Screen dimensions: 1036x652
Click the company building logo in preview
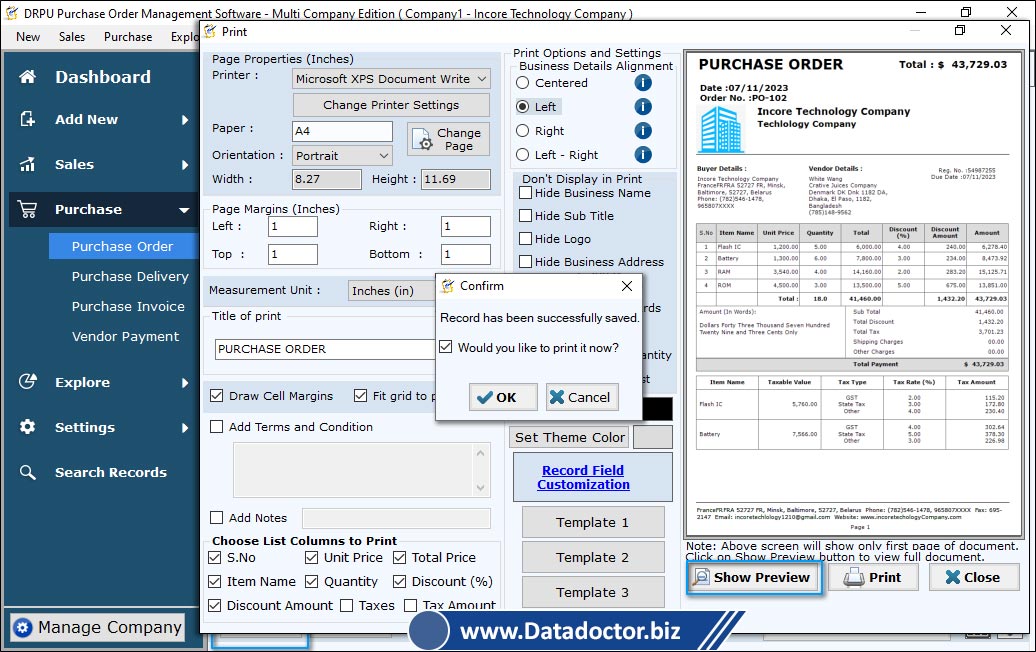[x=721, y=129]
